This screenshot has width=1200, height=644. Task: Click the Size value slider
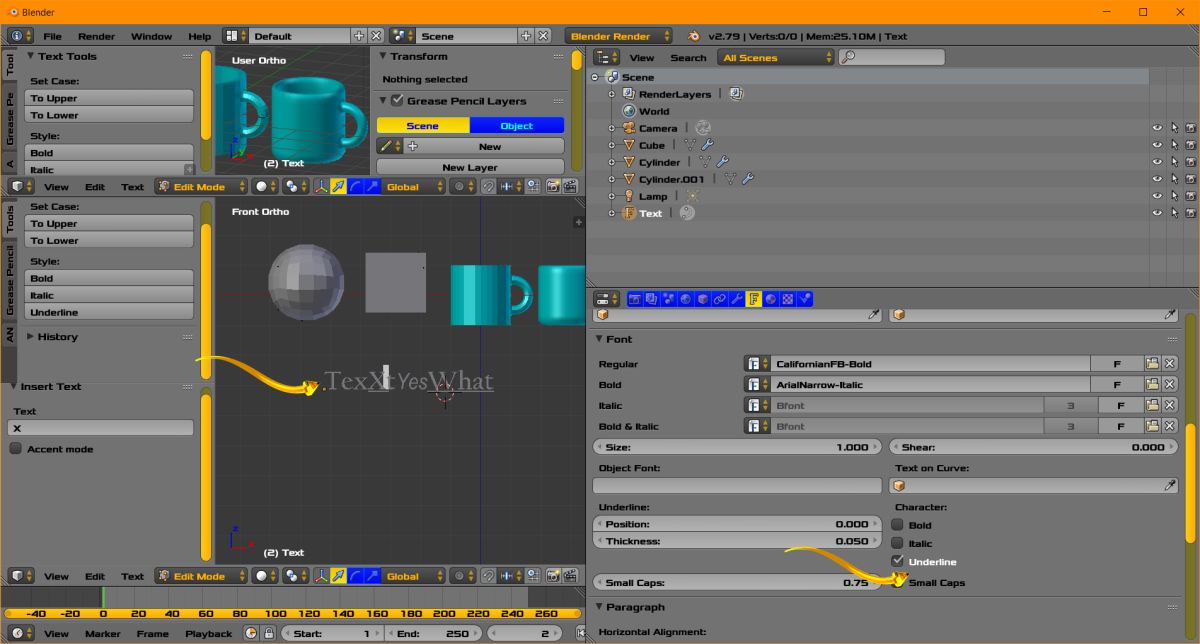point(735,447)
